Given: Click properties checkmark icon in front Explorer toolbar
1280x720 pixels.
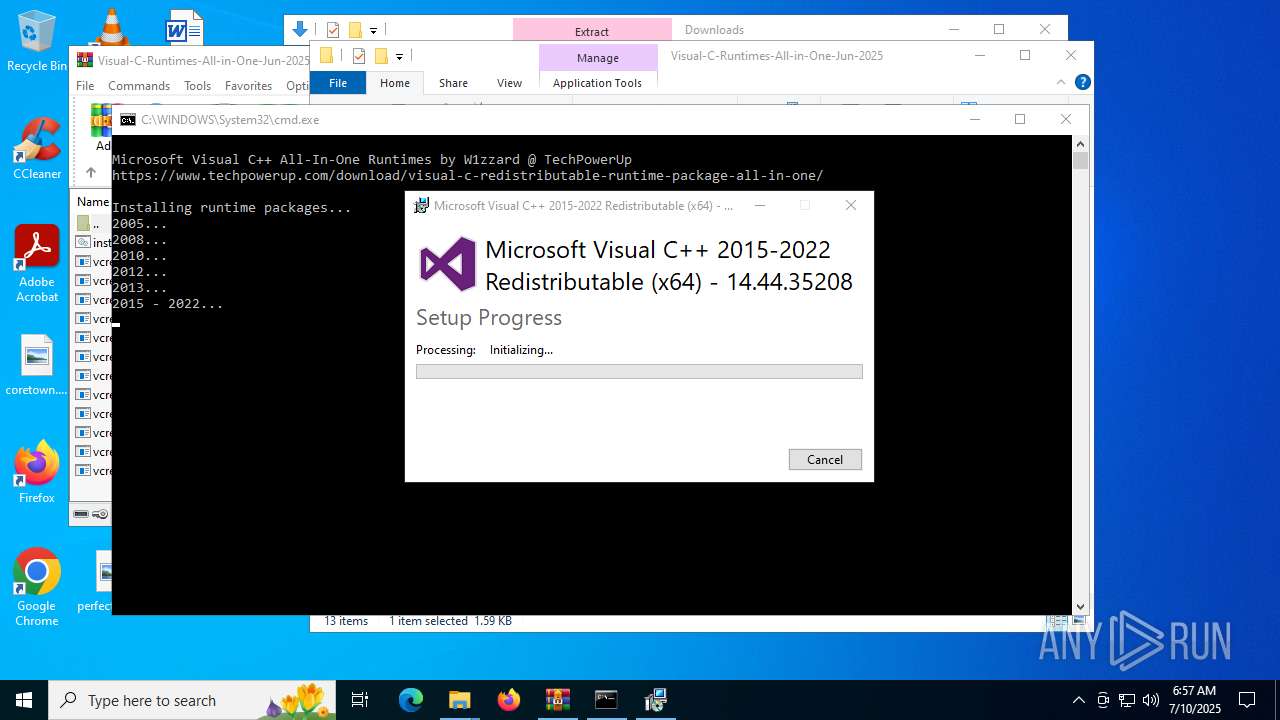Looking at the screenshot, I should (x=358, y=56).
